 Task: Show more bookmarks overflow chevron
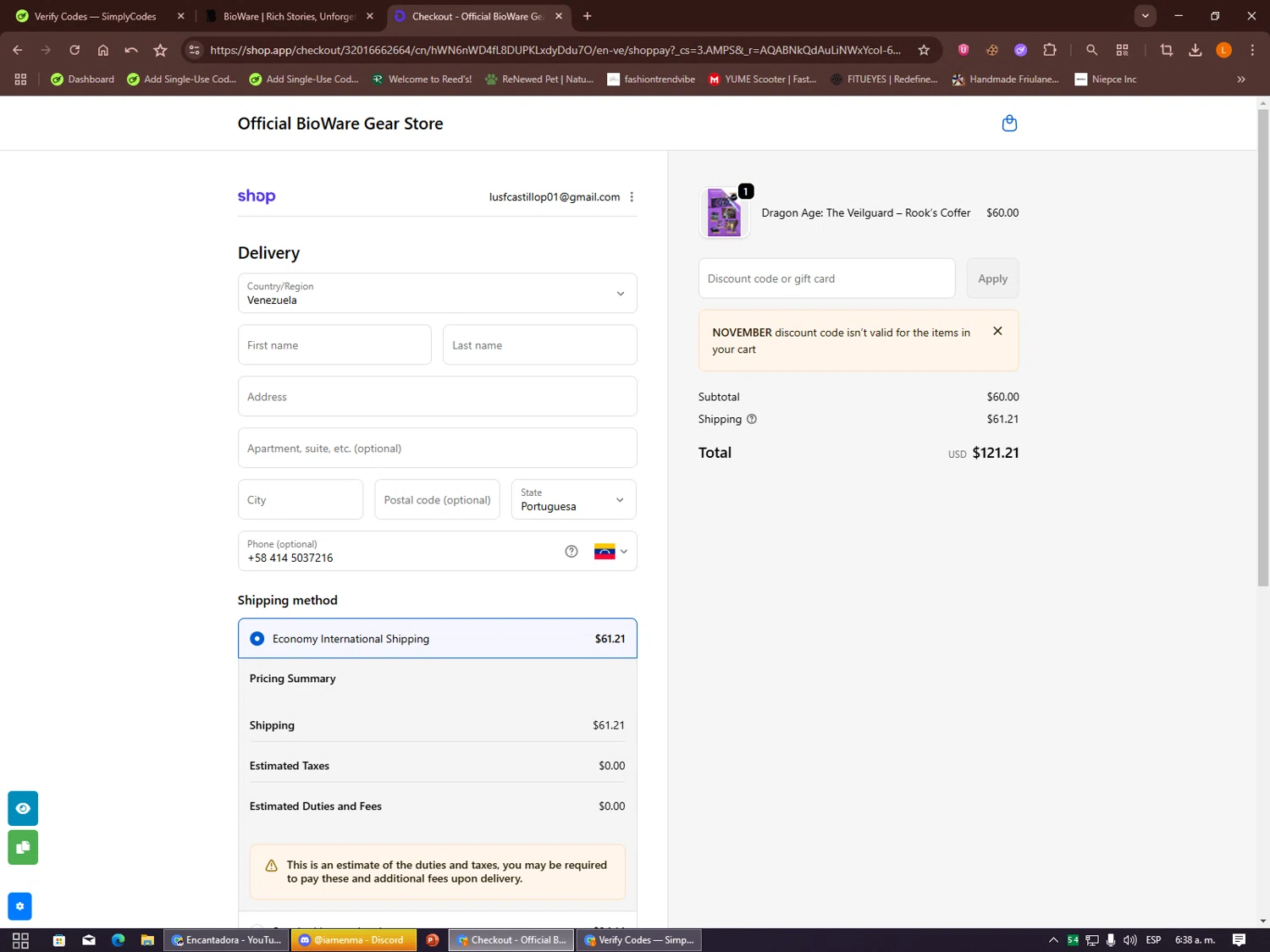coord(1241,80)
